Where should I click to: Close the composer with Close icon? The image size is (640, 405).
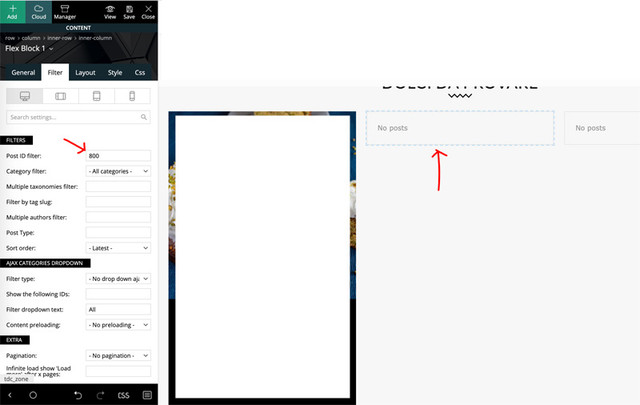pyautogui.click(x=148, y=11)
